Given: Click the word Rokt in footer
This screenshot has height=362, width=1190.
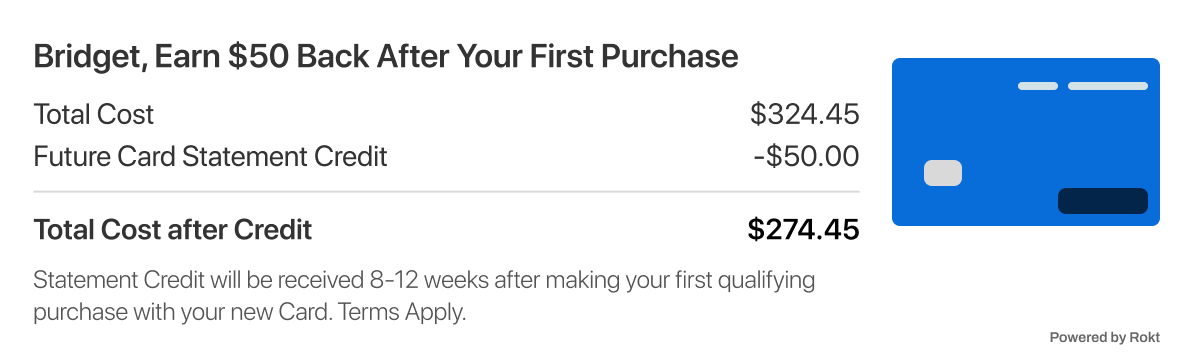Looking at the screenshot, I should click(x=1144, y=337).
